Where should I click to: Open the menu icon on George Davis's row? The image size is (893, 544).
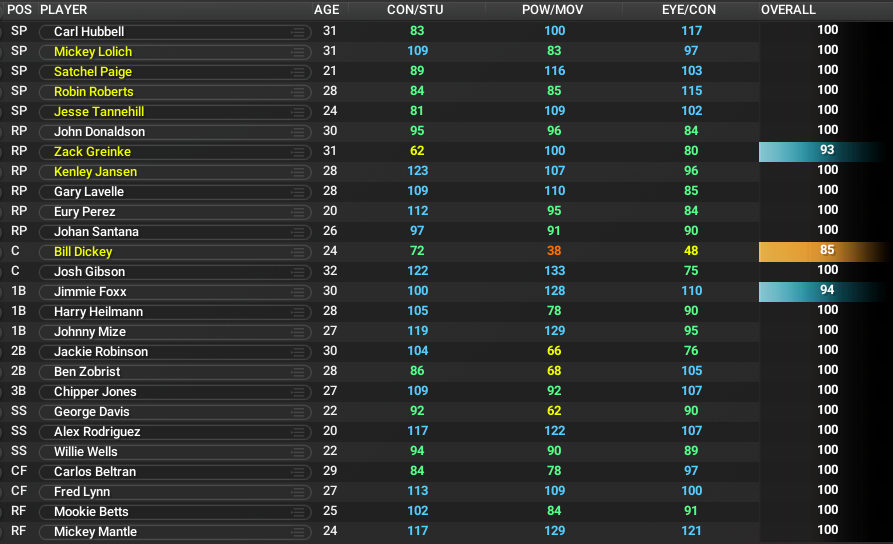point(298,412)
